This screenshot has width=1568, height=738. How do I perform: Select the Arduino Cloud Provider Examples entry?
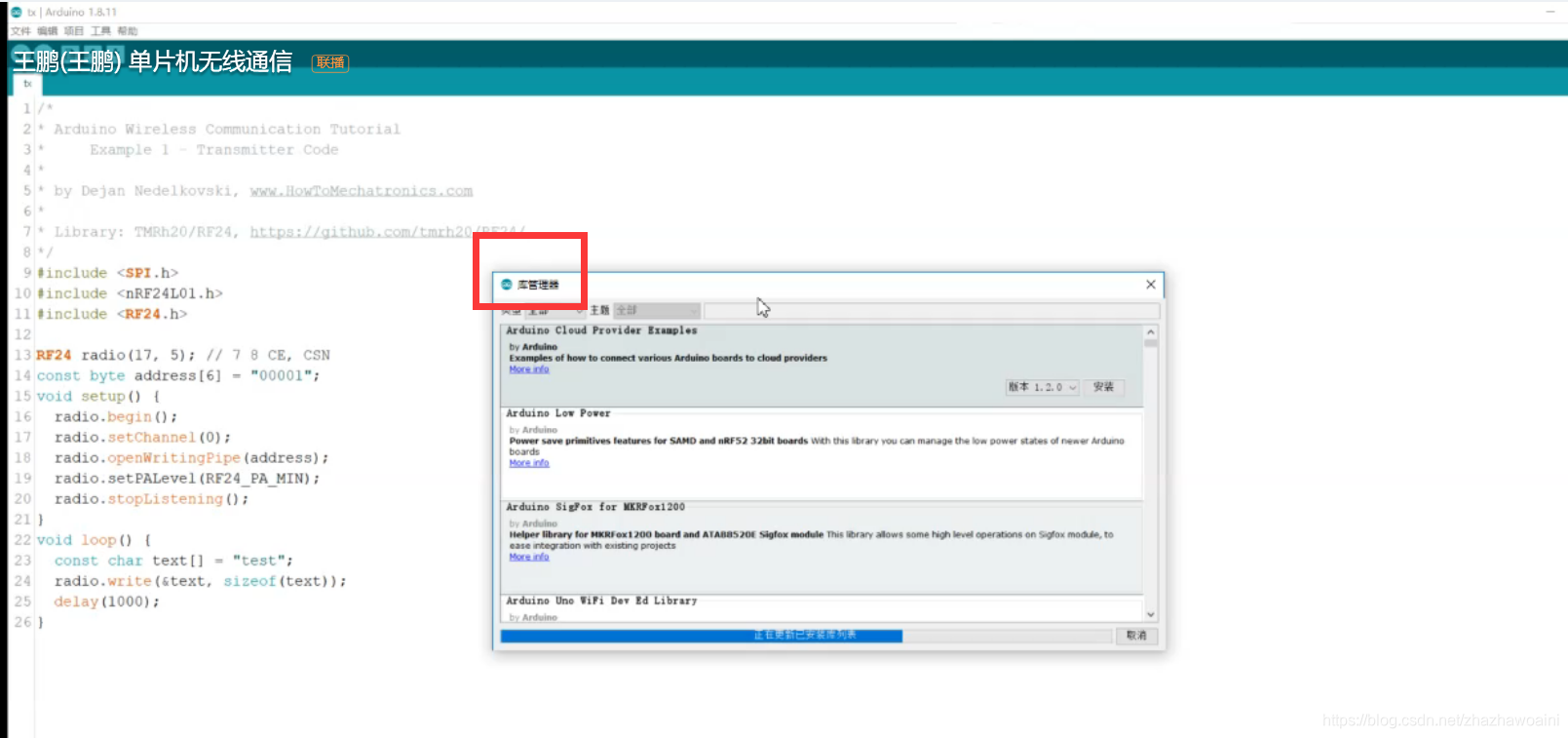click(x=821, y=365)
